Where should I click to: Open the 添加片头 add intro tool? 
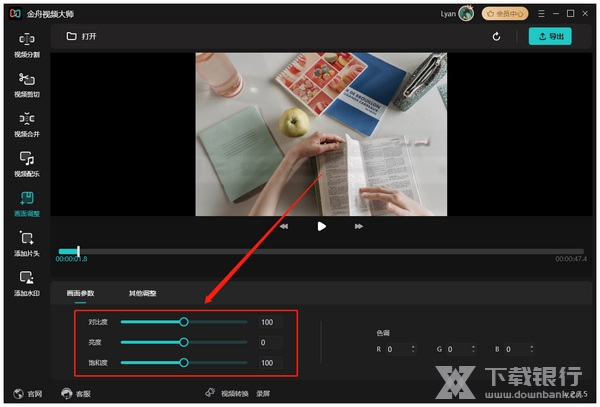[x=27, y=244]
